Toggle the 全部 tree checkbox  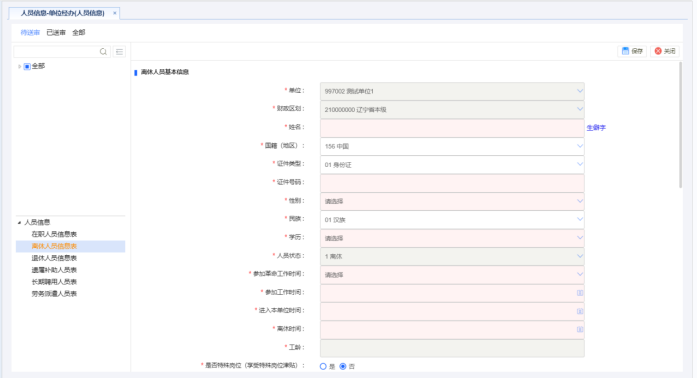point(27,67)
